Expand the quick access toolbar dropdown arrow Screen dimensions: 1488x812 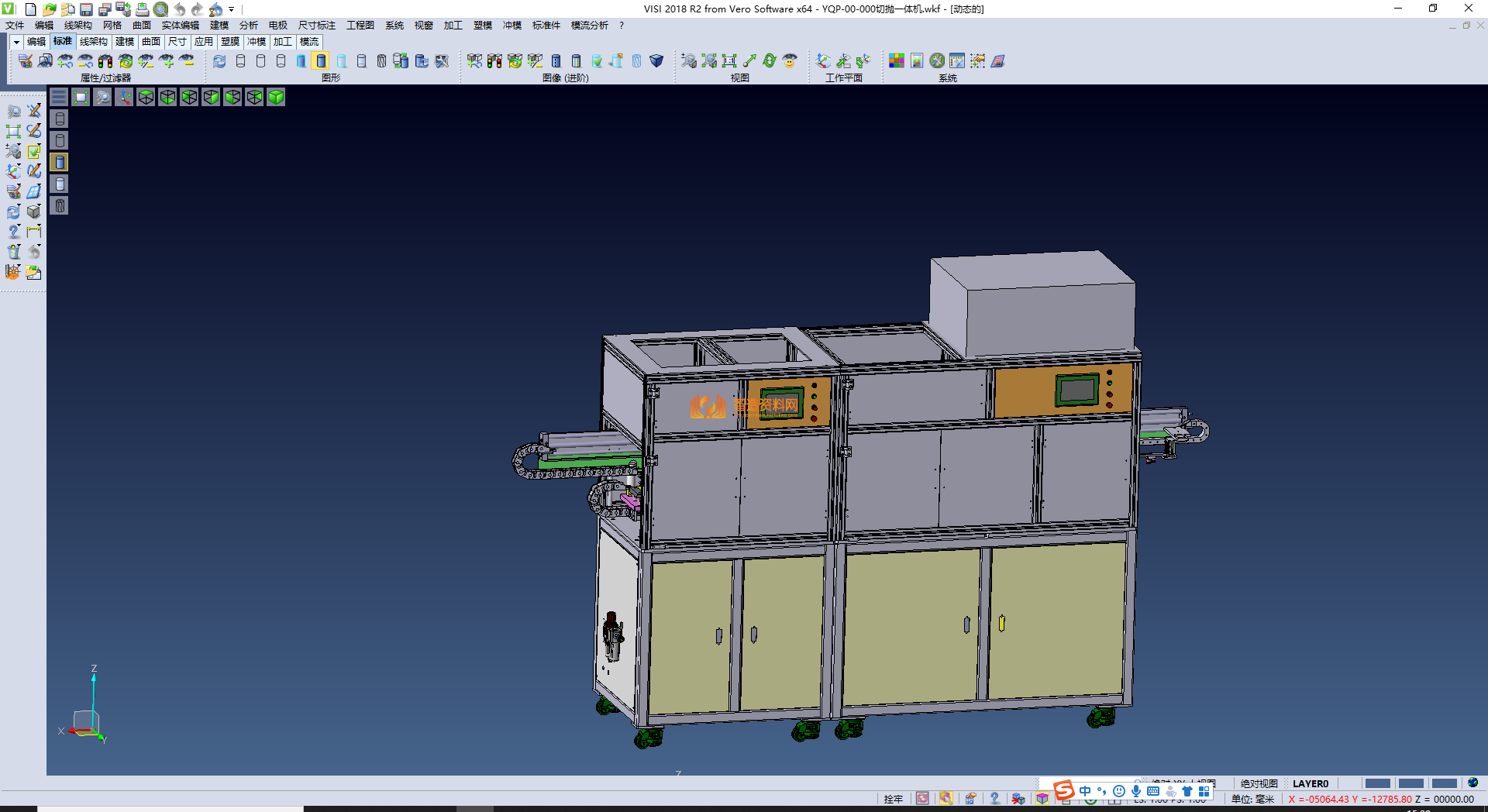pyautogui.click(x=232, y=9)
